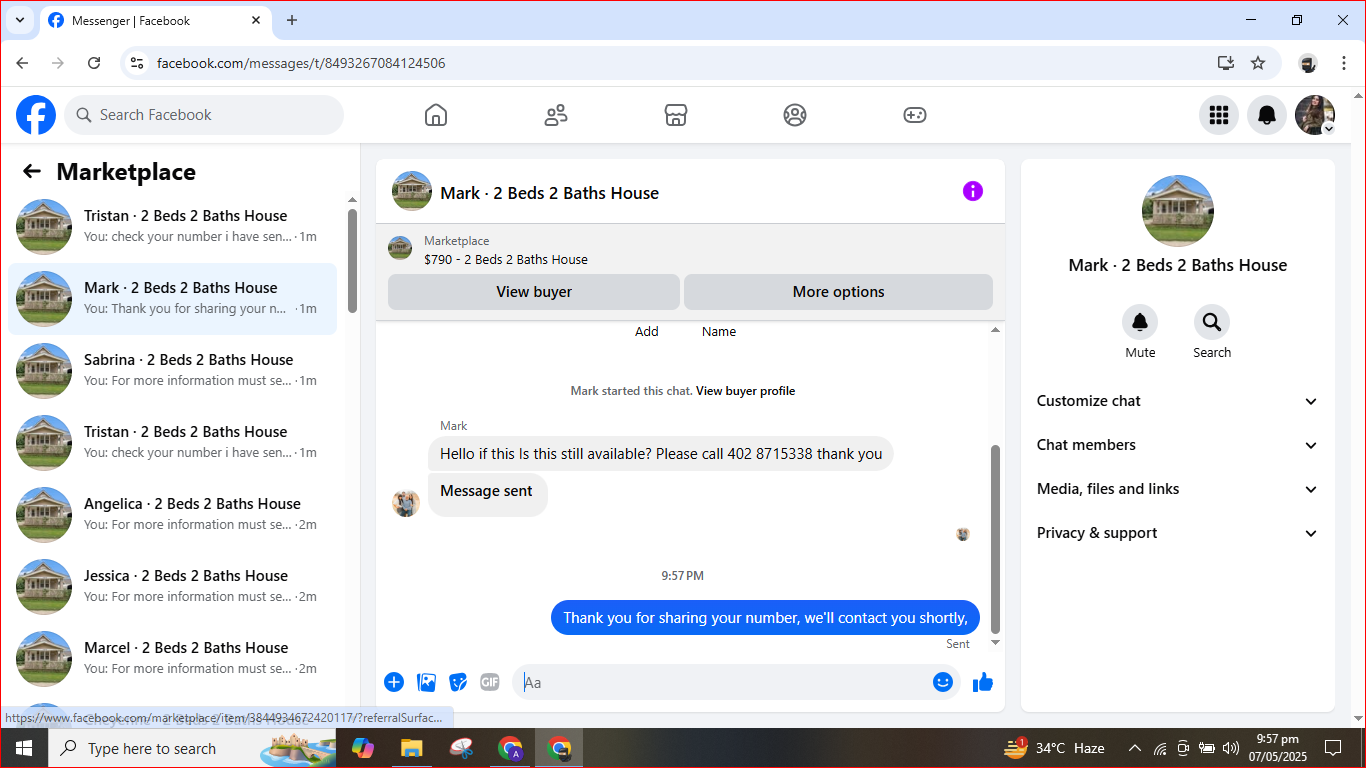The height and width of the screenshot is (768, 1366).
Task: Click the install app icon in address bar
Action: [1226, 63]
